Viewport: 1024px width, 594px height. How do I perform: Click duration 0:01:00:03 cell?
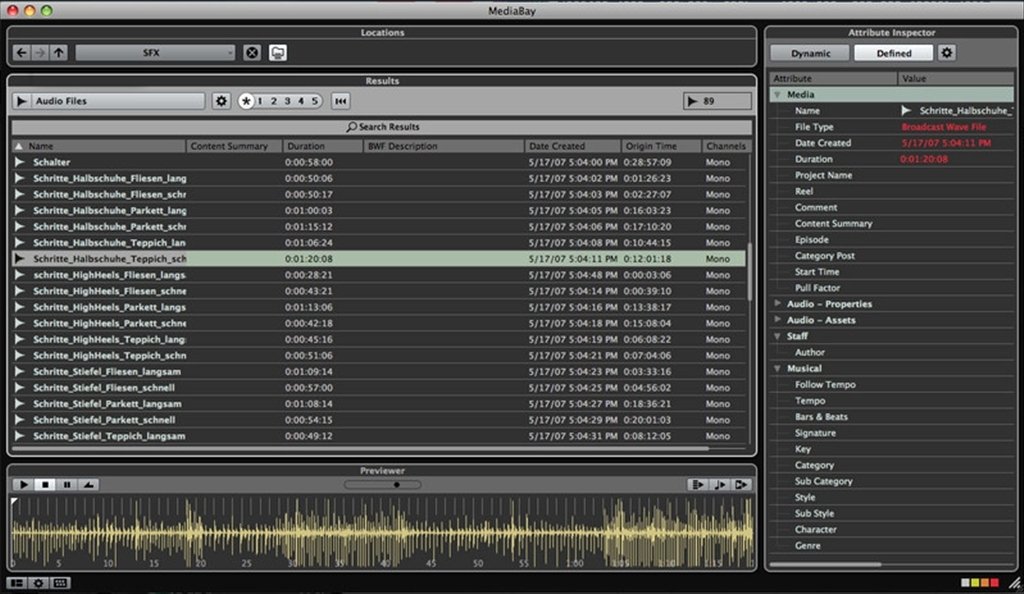308,210
